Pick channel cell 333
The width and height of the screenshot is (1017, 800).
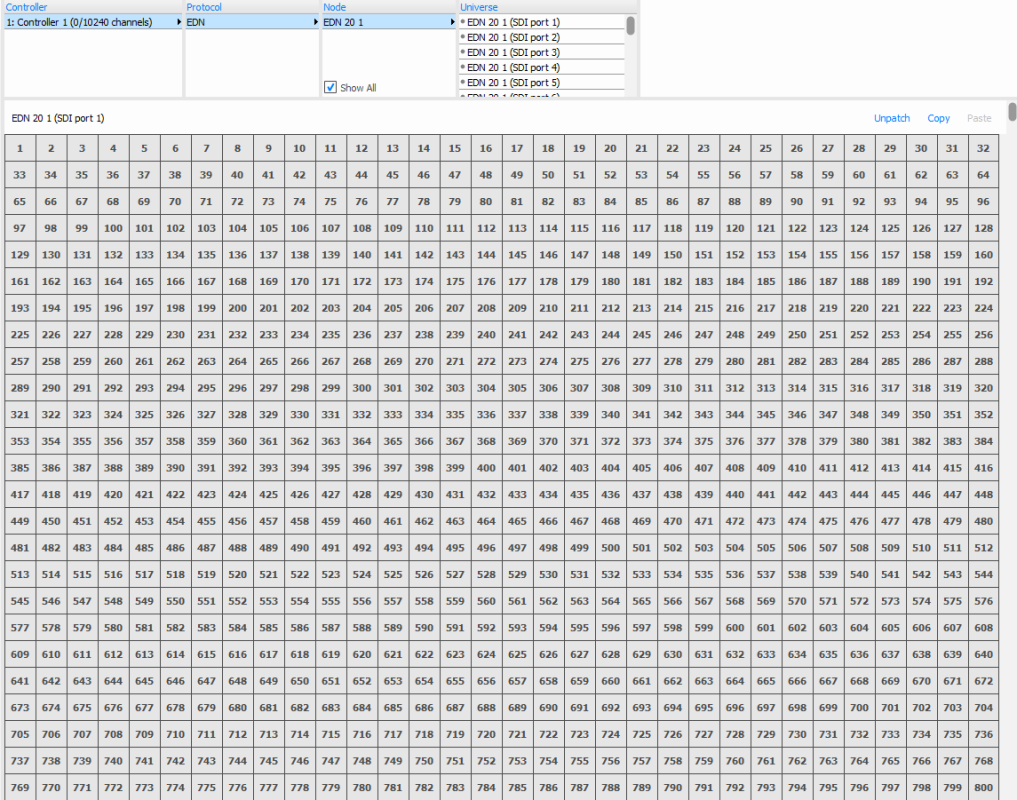pos(392,415)
